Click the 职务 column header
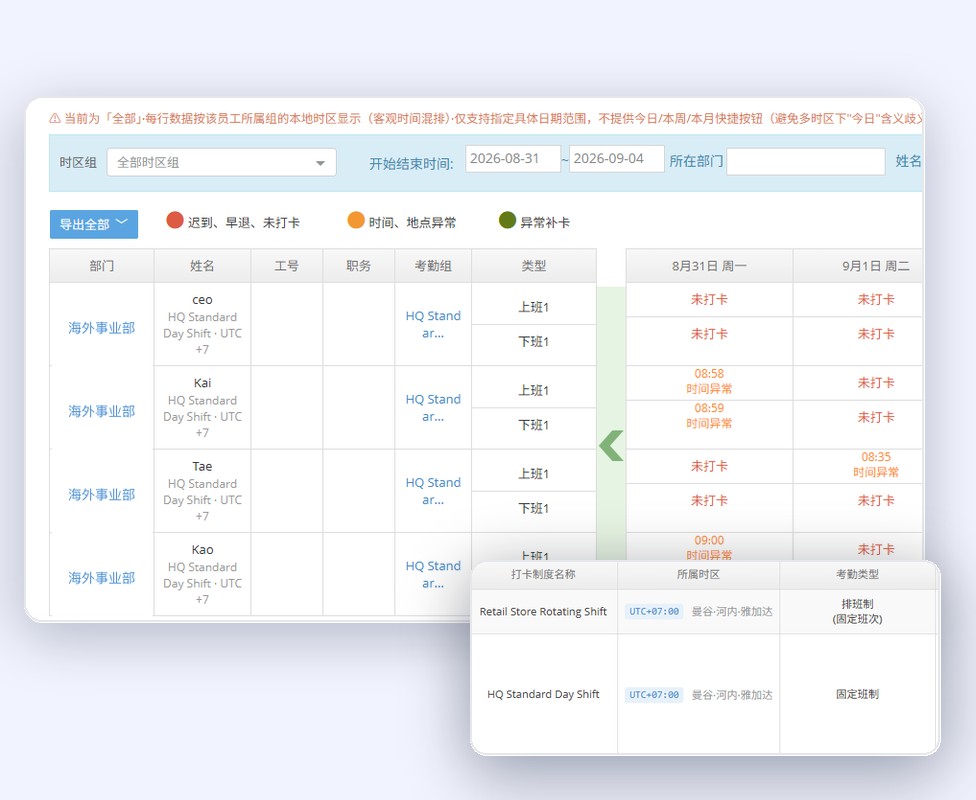The width and height of the screenshot is (976, 800). pos(359,266)
